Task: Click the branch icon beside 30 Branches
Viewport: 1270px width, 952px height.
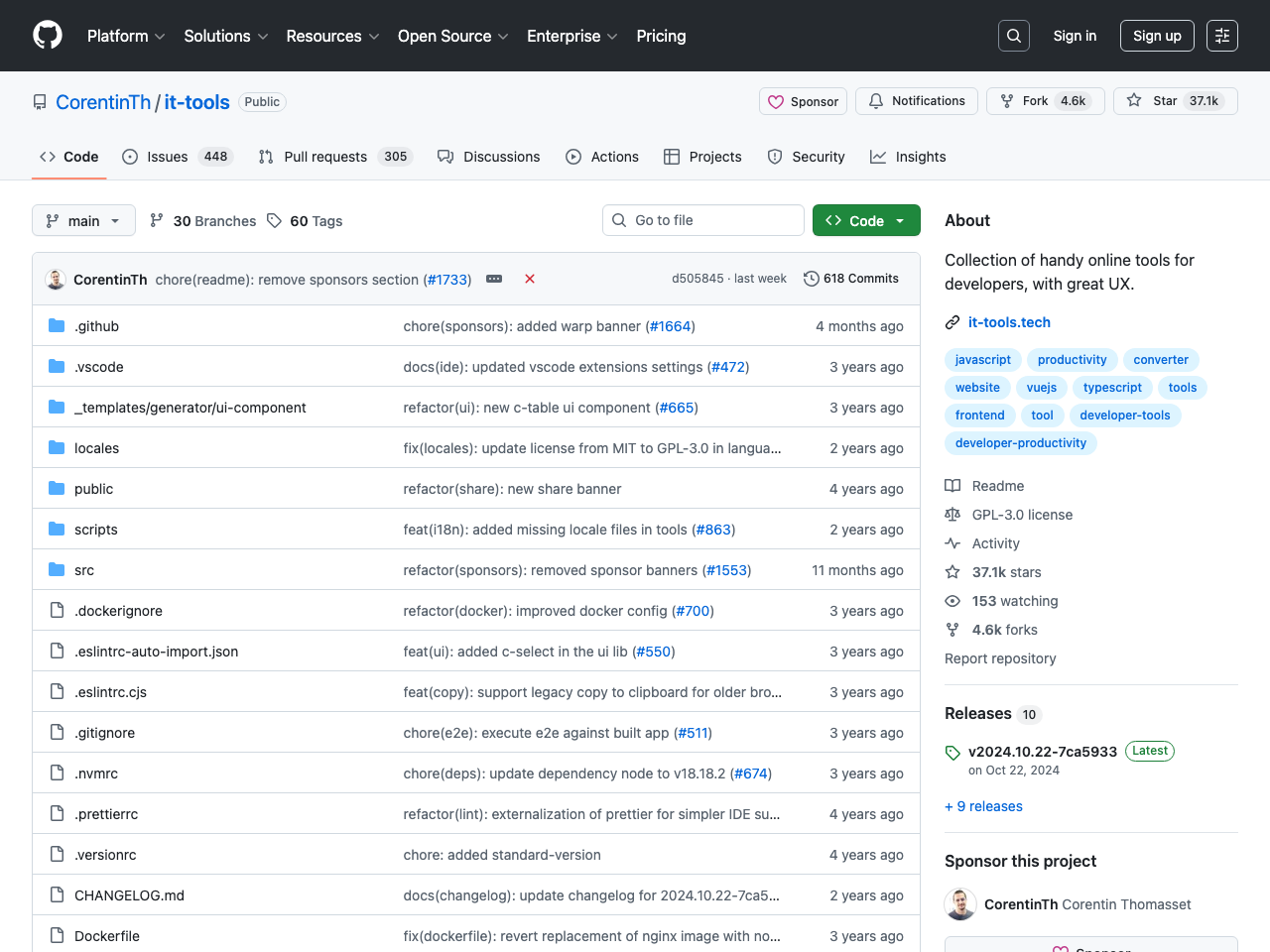Action: 157,220
